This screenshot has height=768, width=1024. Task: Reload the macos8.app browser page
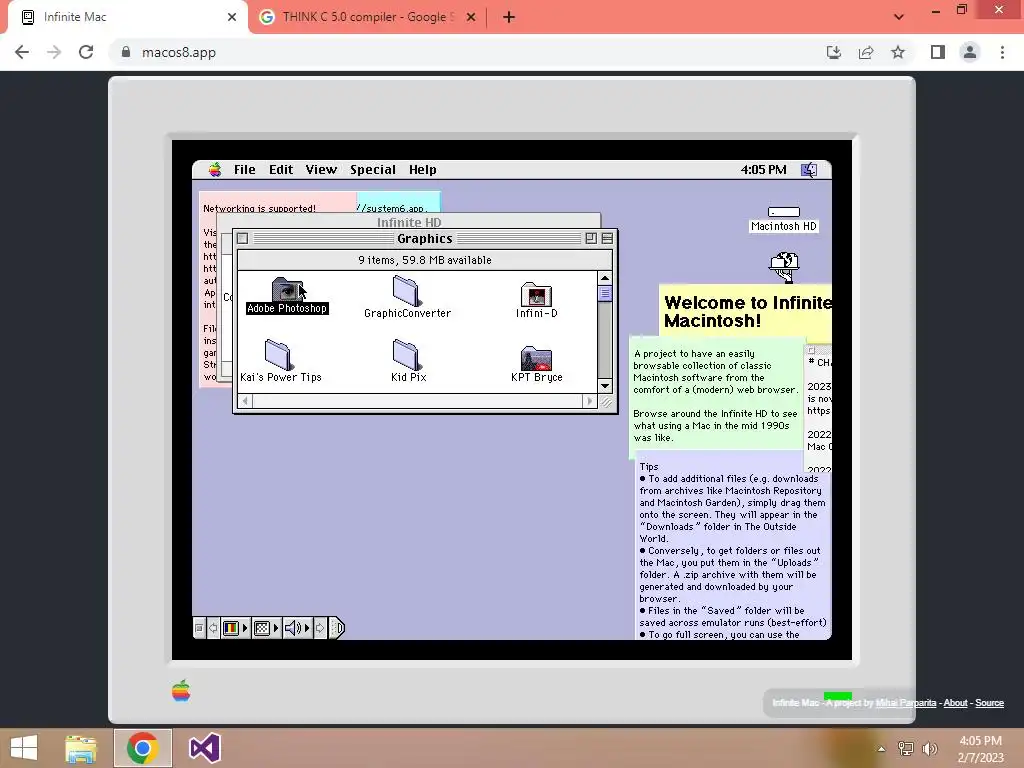click(x=86, y=52)
